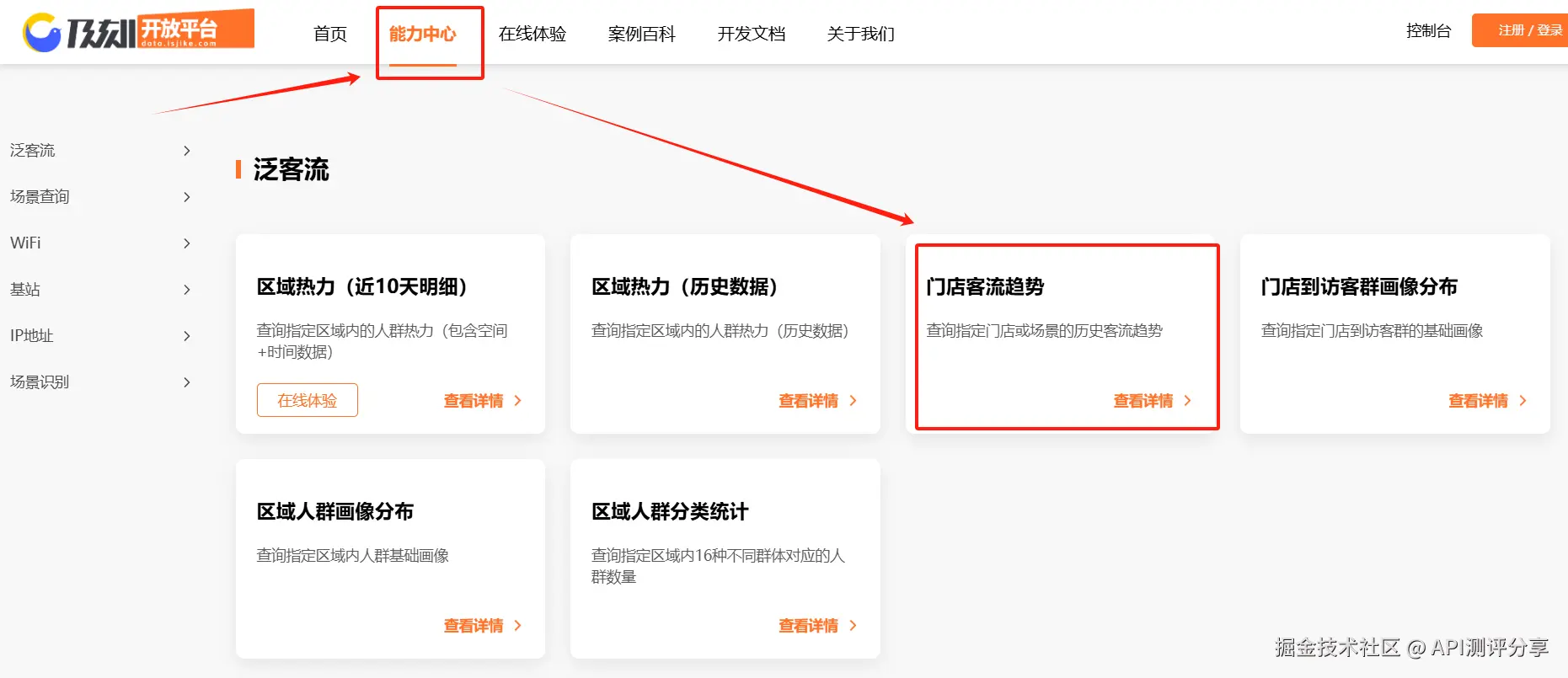Expand the 泛客流 sidebar chevron
Image resolution: width=1568 pixels, height=678 pixels.
tap(187, 151)
